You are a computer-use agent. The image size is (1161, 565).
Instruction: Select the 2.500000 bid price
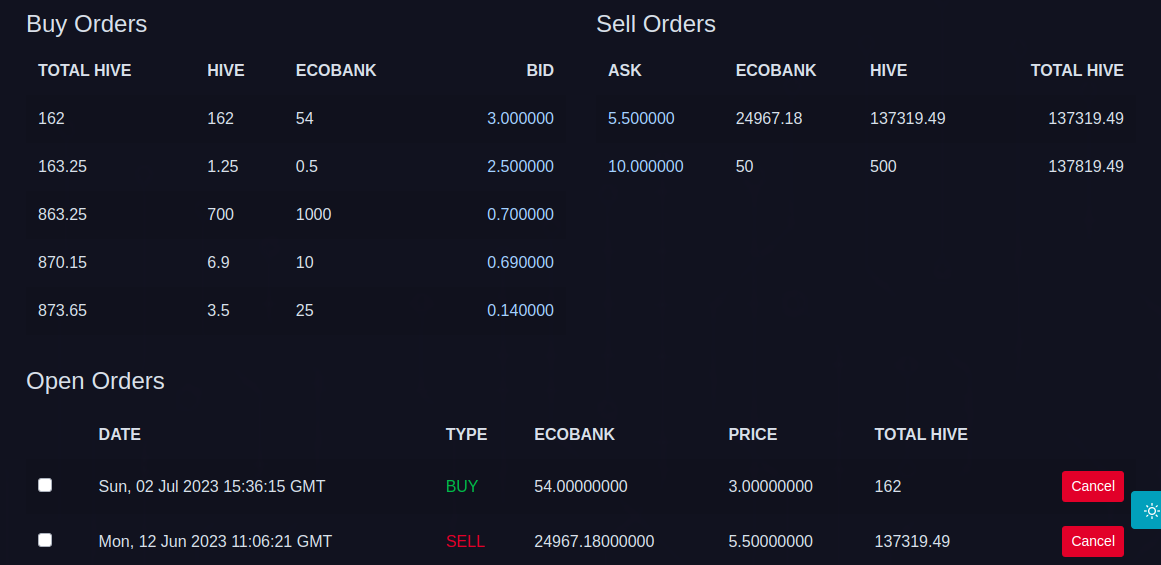point(520,167)
